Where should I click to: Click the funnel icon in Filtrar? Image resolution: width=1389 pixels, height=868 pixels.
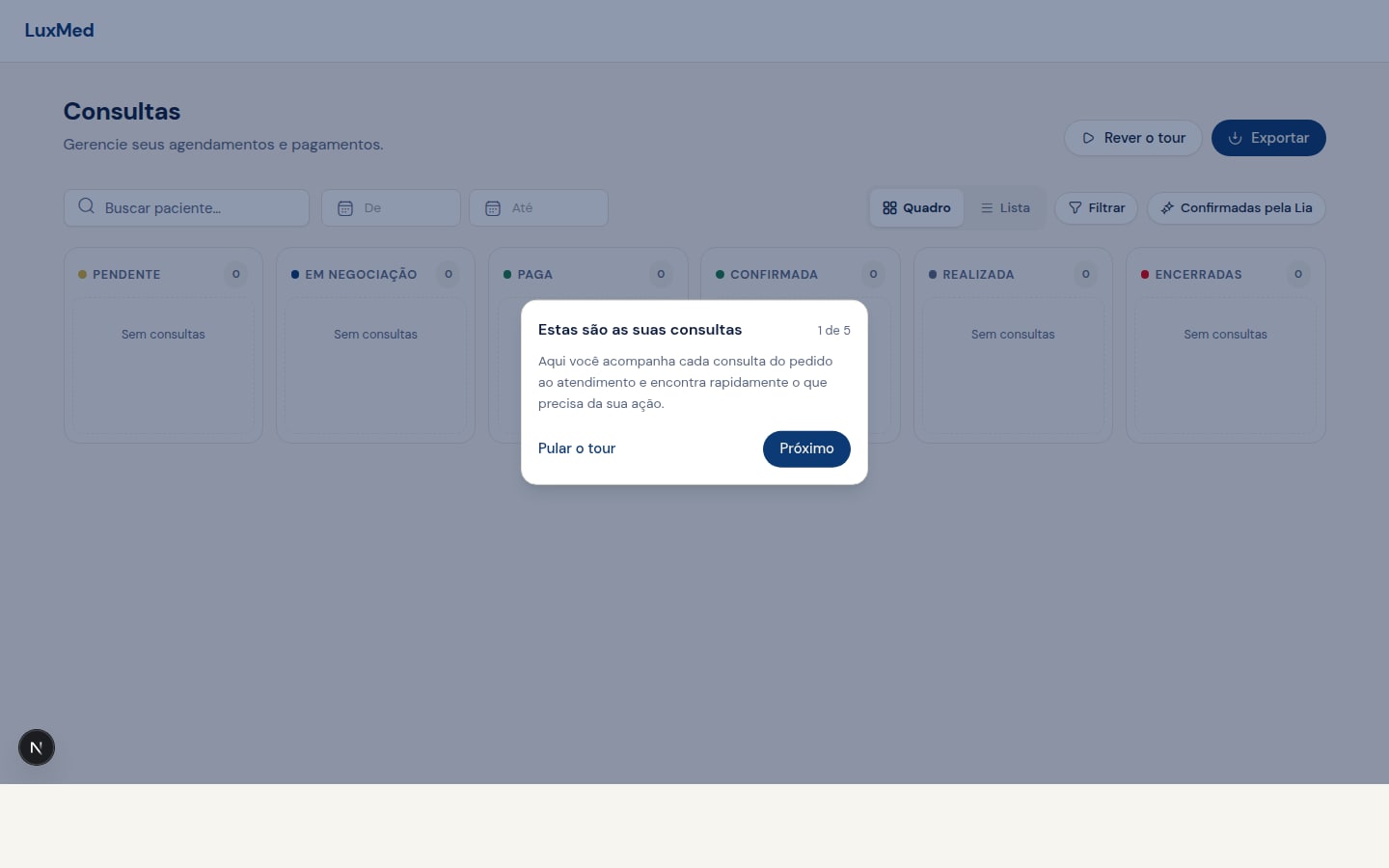click(1075, 208)
